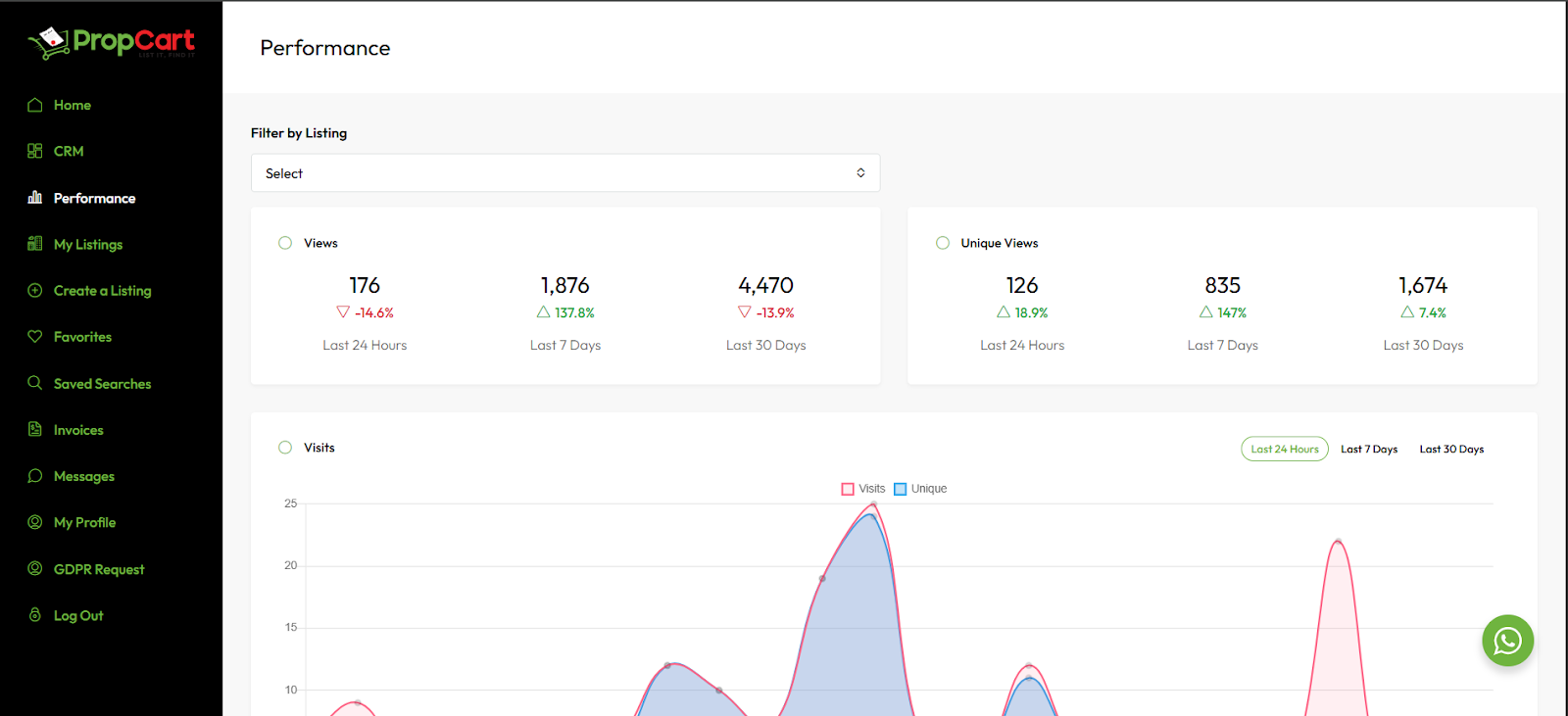Click the 1,876 views value

click(x=565, y=285)
